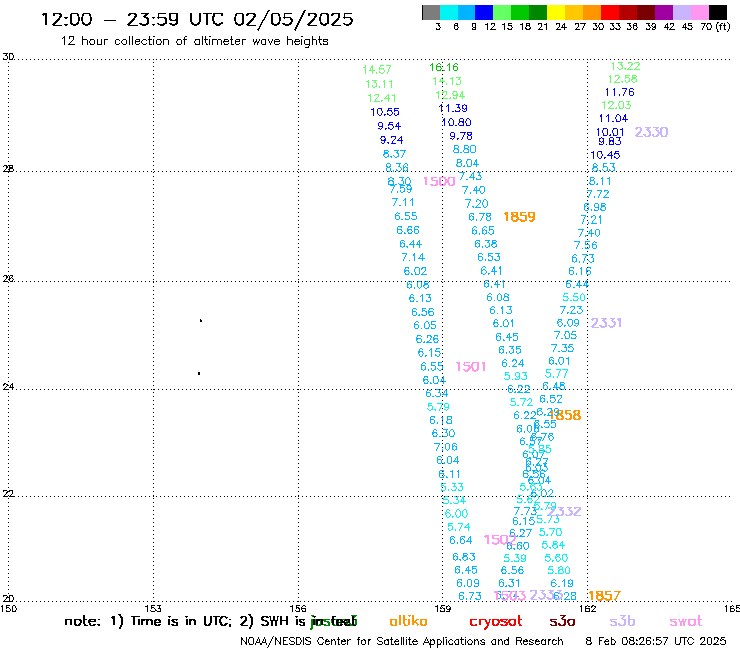740x650 pixels.
Task: Click the 1501 swot pass time label
Action: [x=471, y=367]
